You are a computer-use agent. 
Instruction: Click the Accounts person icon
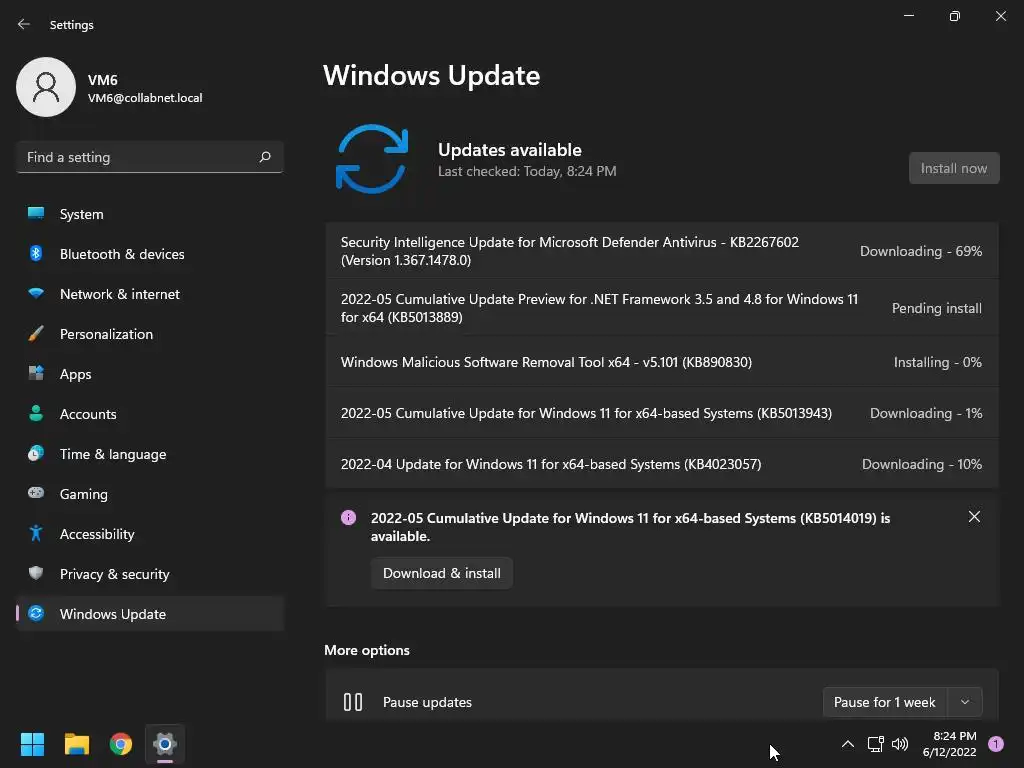click(36, 413)
